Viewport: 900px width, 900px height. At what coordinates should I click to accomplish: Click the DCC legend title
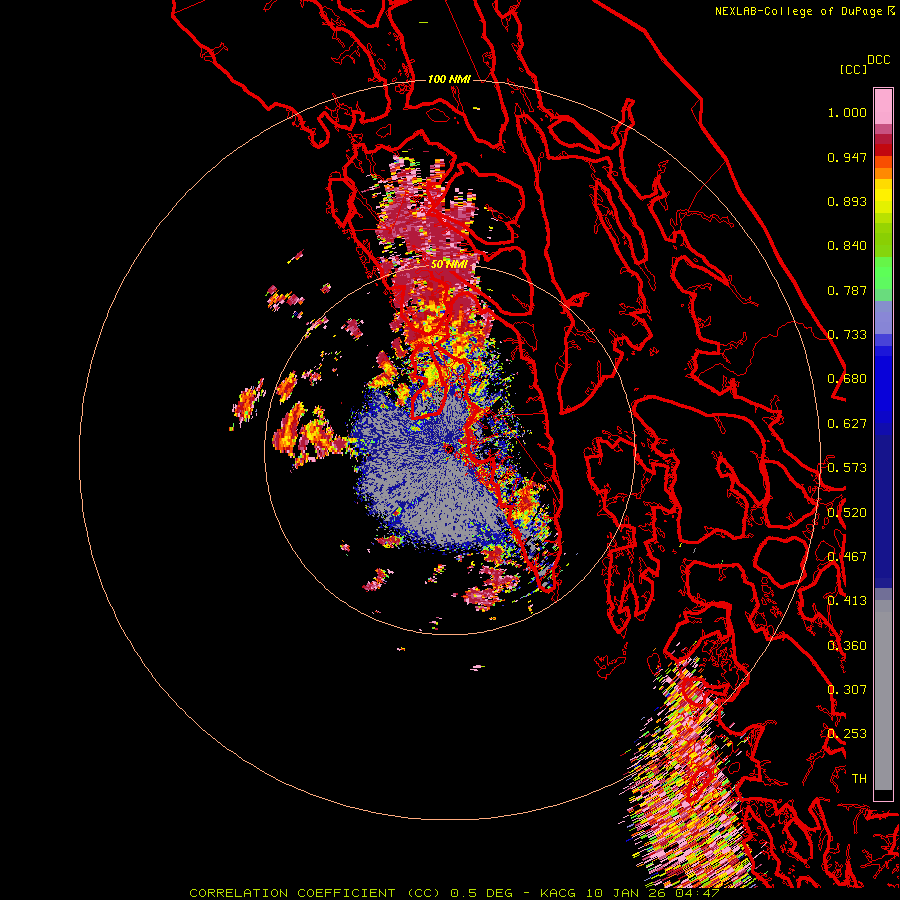click(x=879, y=60)
